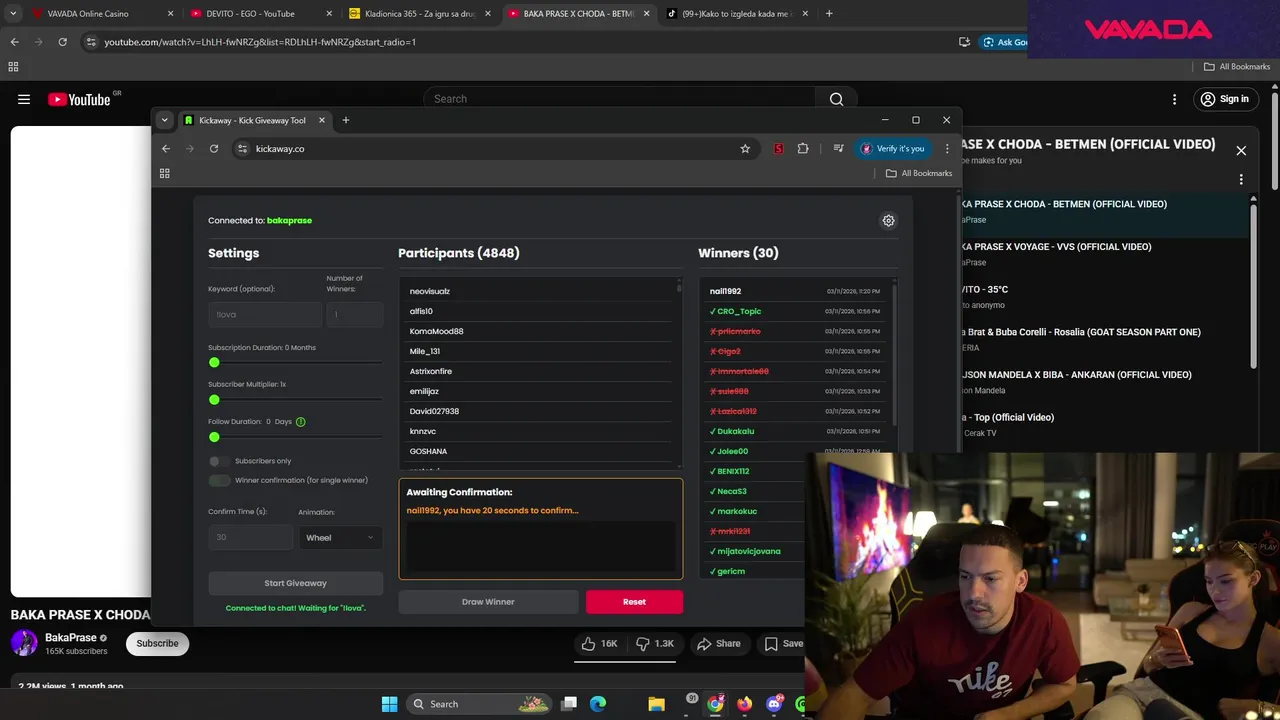The image size is (1280, 720).
Task: Switch to Kladionica 365 tab
Action: pyautogui.click(x=418, y=14)
